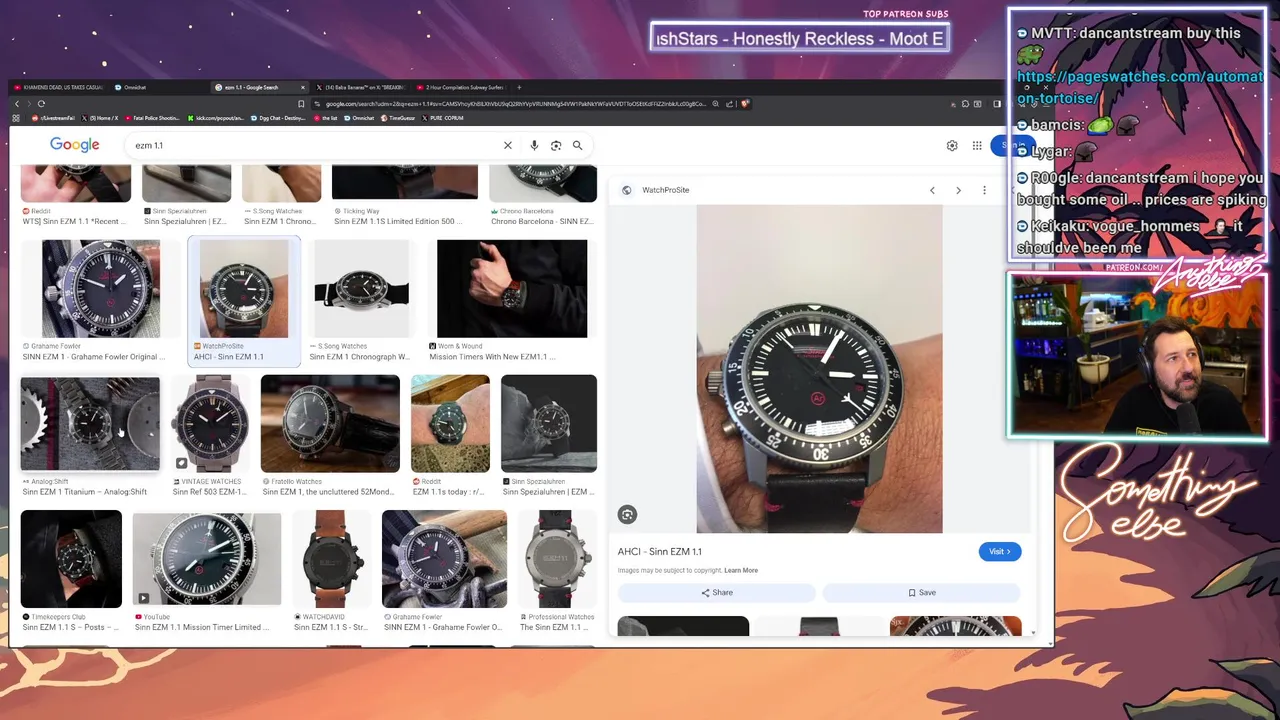The height and width of the screenshot is (720, 1280).
Task: Click the Lens icon on preview image
Action: [x=627, y=514]
